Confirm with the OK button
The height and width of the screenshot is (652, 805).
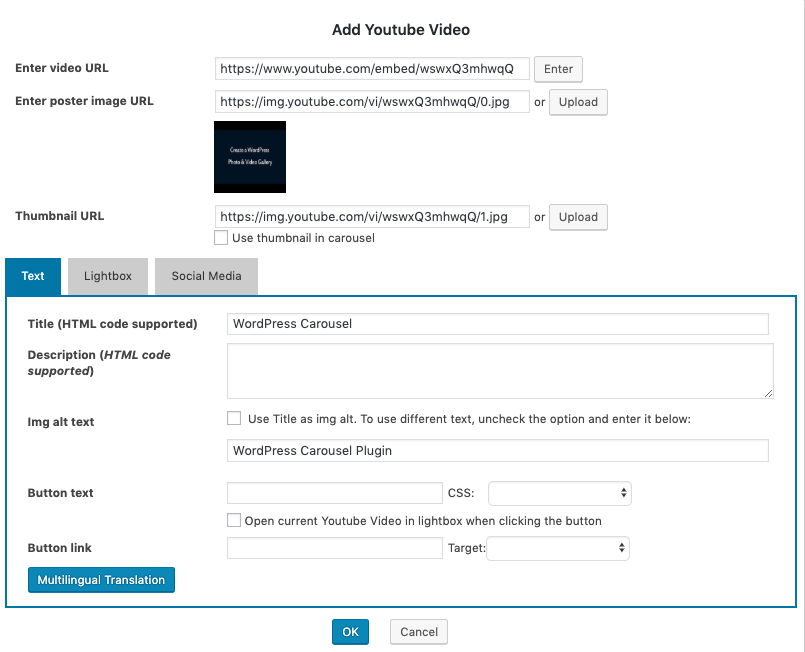point(350,632)
